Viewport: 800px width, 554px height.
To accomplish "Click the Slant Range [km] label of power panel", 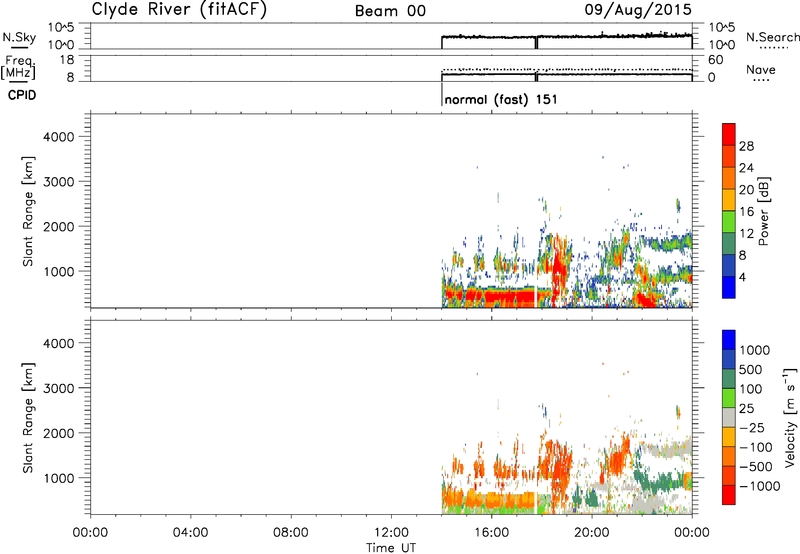I will coord(28,211).
